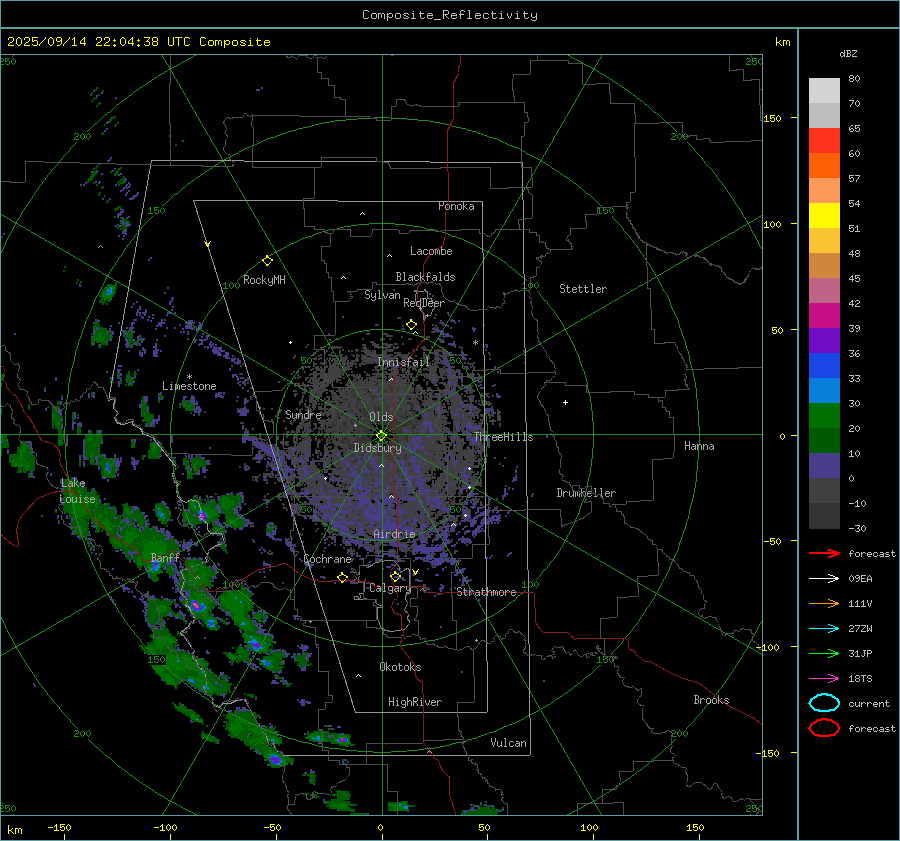Viewport: 900px width, 841px height.
Task: Click the light gray 80-70 dBZ swatch
Action: click(824, 91)
